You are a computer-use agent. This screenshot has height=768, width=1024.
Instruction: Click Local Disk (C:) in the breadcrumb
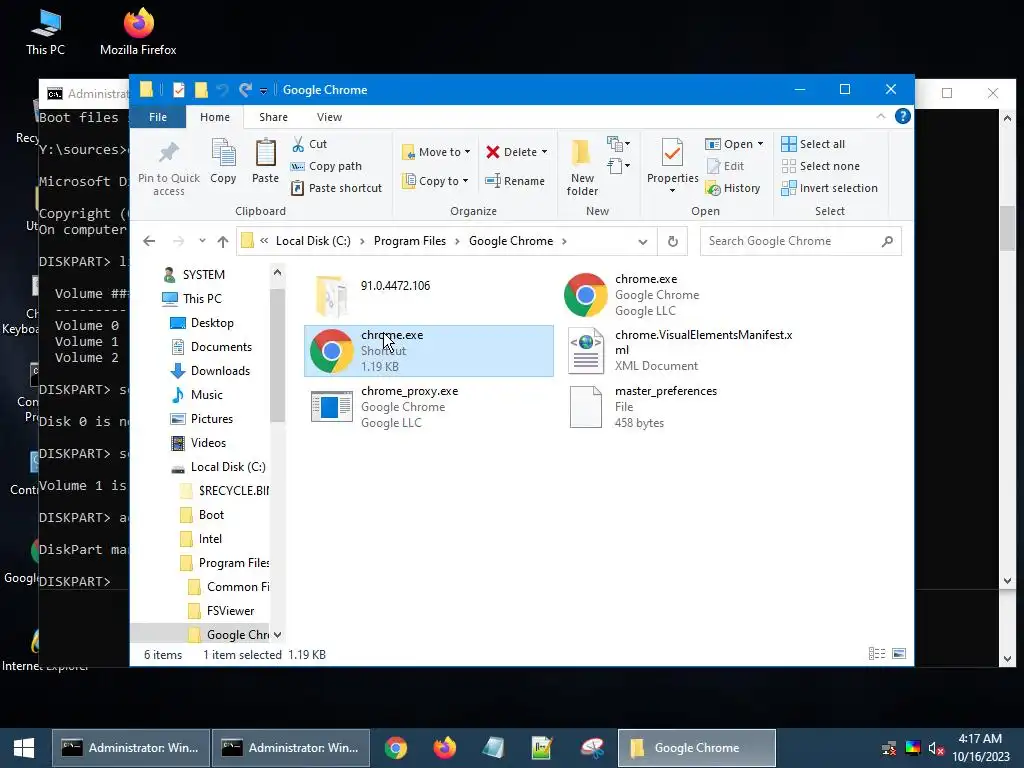coord(313,241)
